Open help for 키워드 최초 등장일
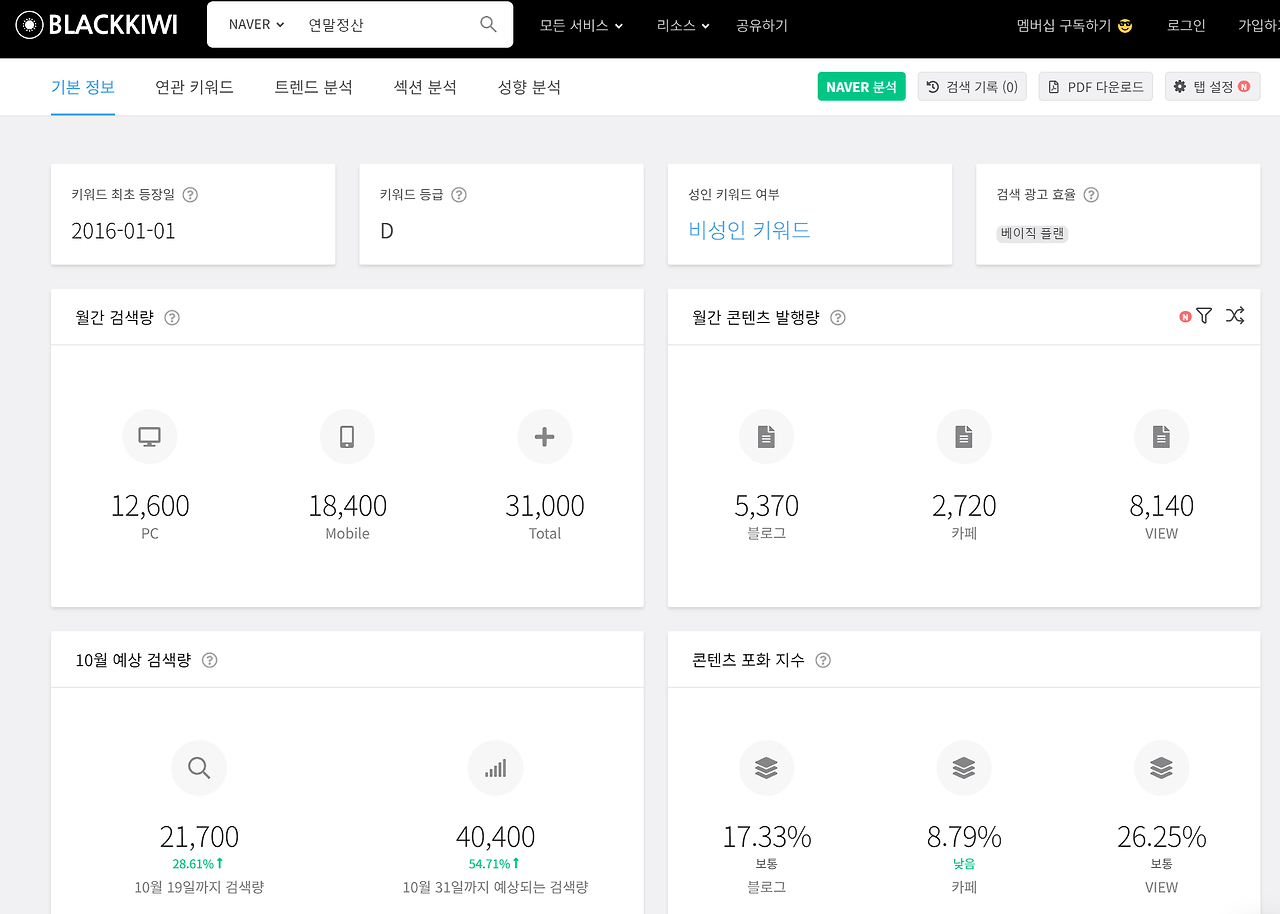 [x=190, y=195]
